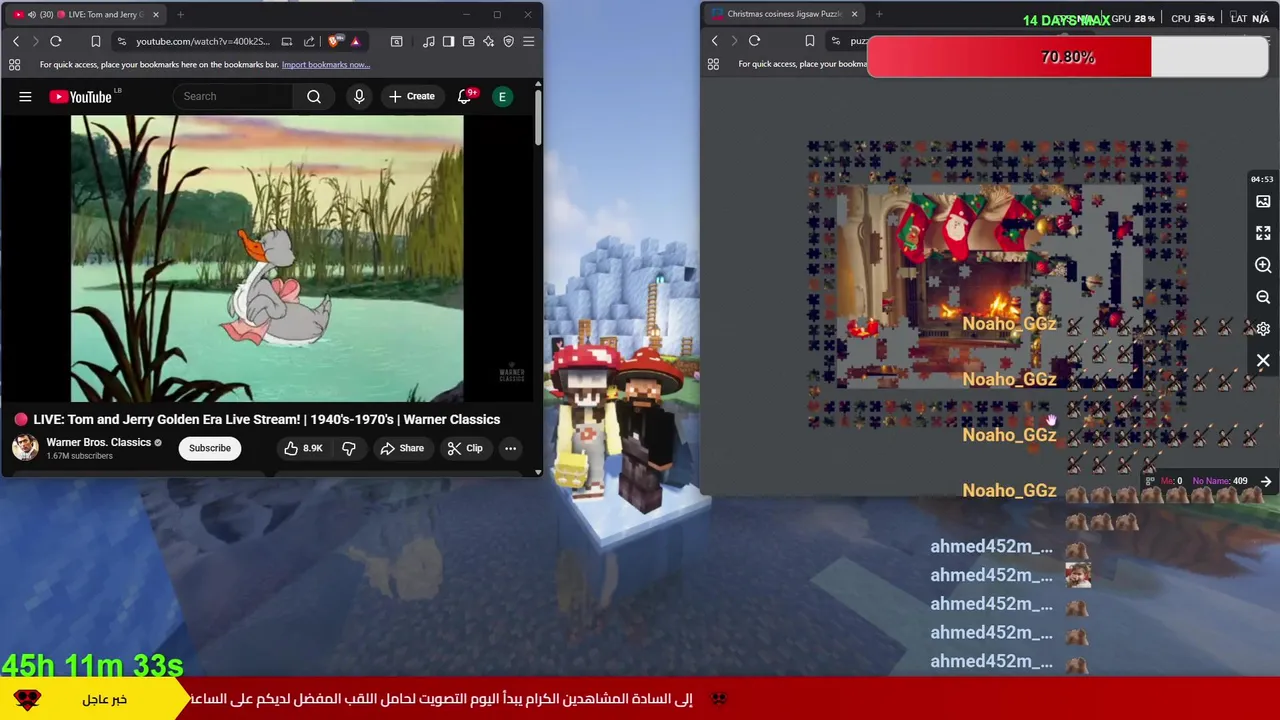1280x720 pixels.
Task: Go back in the YouTube browser window
Action: coord(16,41)
